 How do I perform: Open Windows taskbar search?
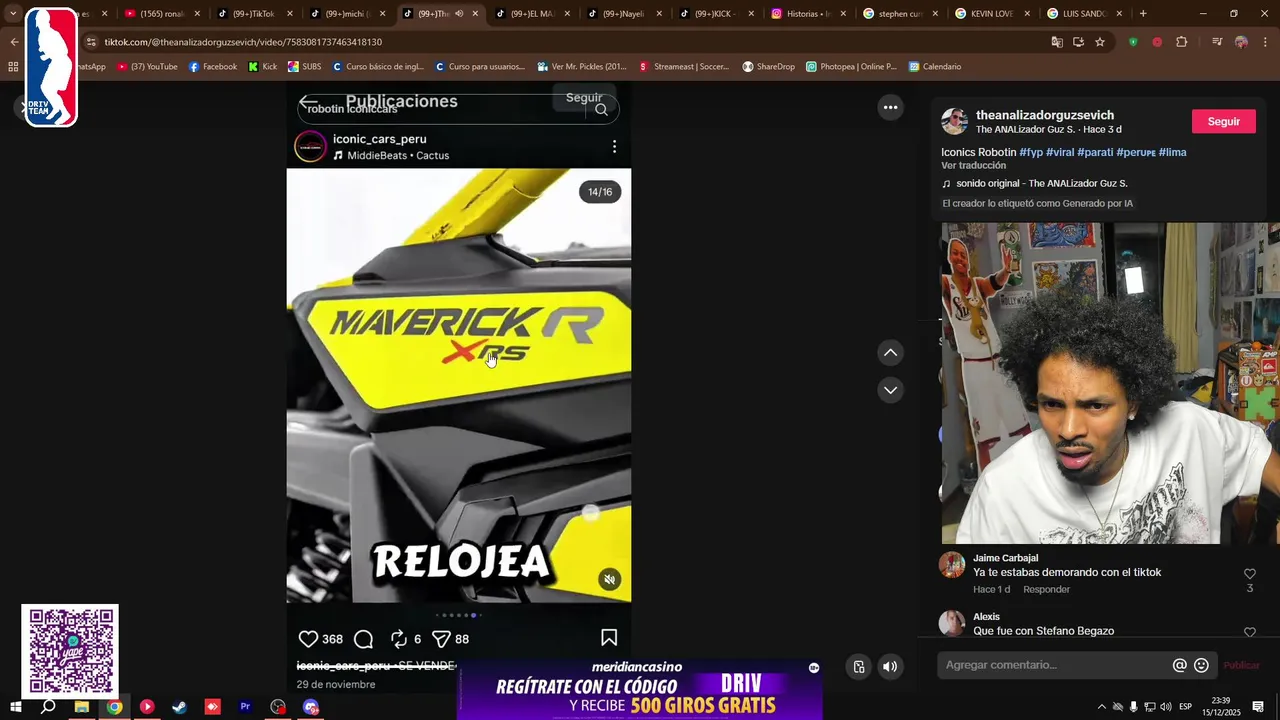point(48,707)
